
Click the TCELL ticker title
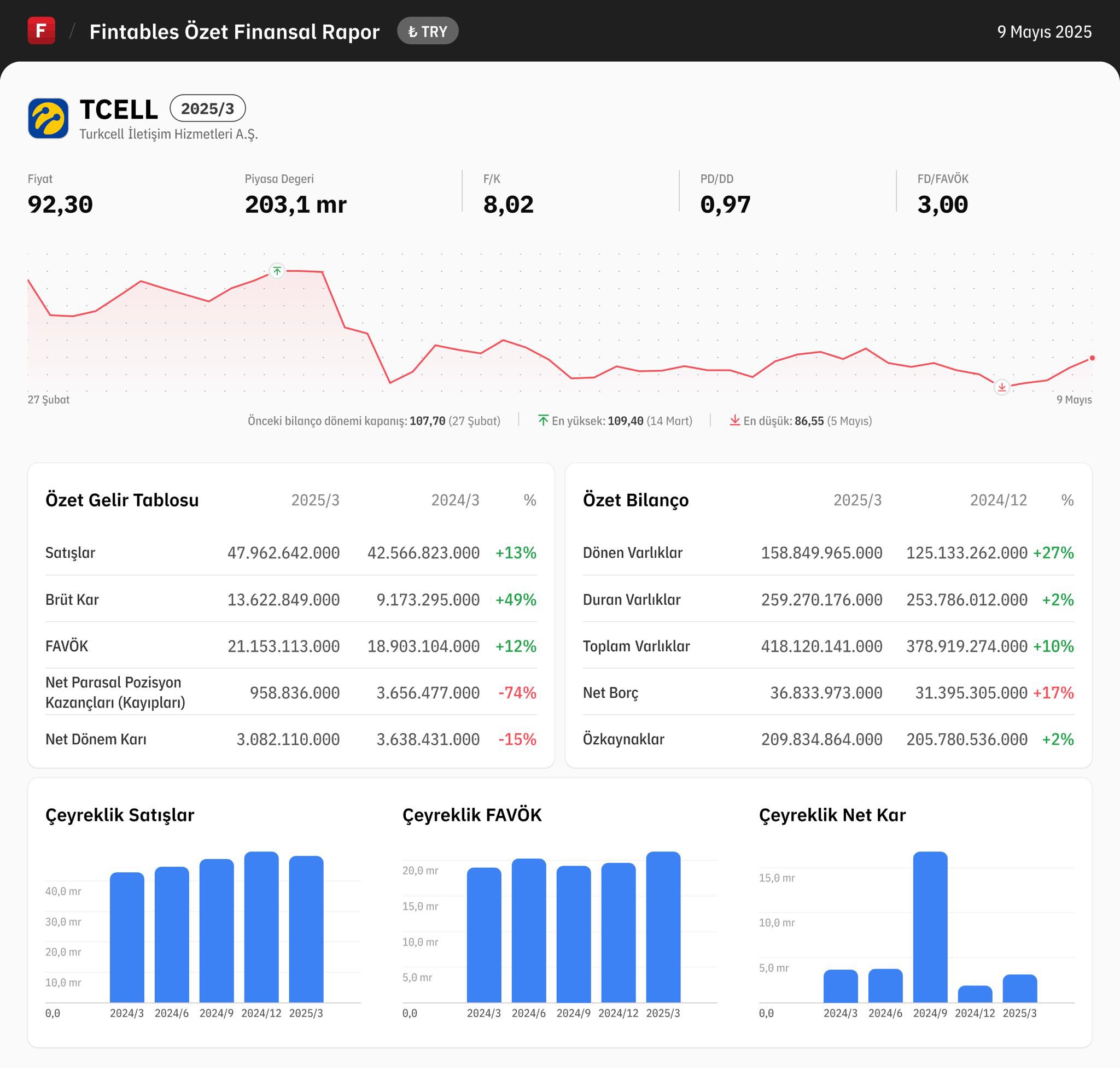tap(119, 109)
